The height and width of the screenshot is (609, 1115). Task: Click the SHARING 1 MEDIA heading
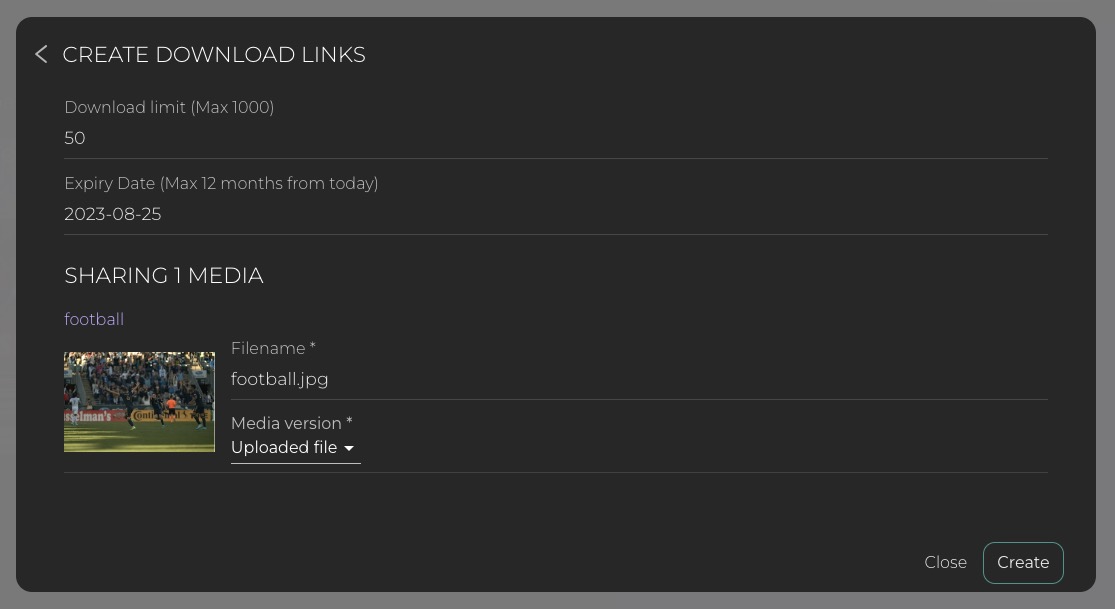coord(164,275)
